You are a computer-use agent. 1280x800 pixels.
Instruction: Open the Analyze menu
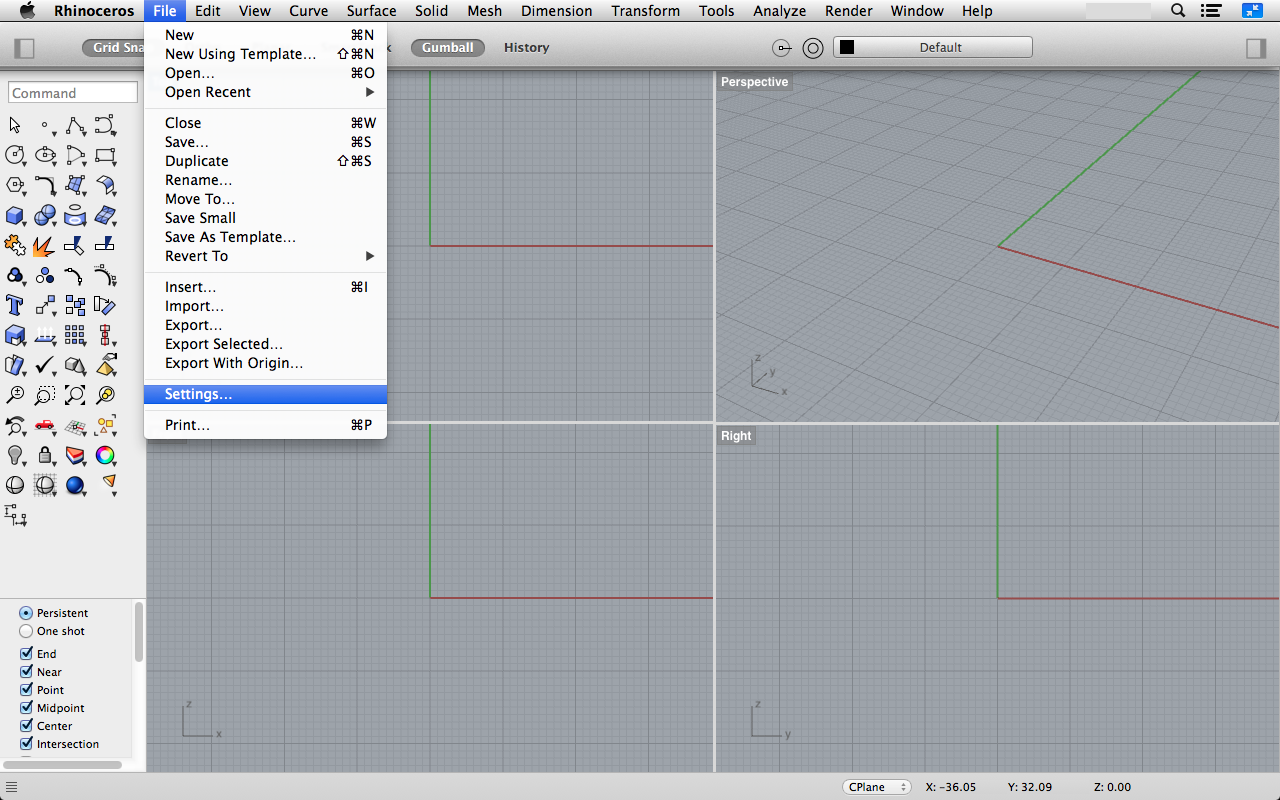point(779,11)
